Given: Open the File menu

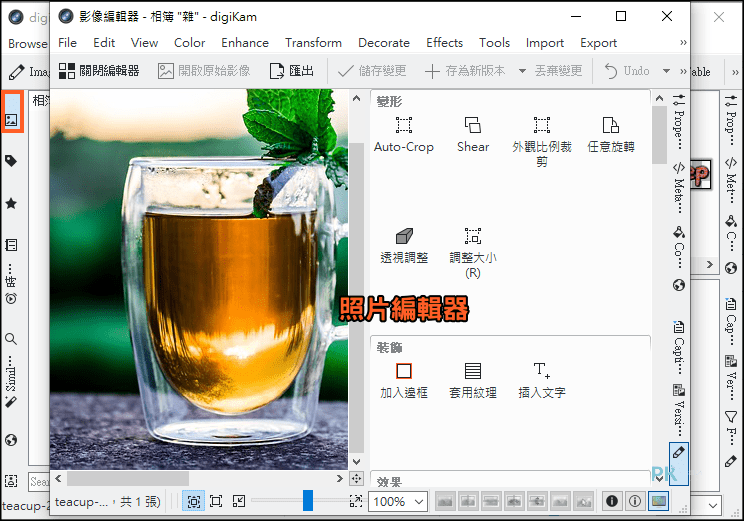Looking at the screenshot, I should point(67,43).
